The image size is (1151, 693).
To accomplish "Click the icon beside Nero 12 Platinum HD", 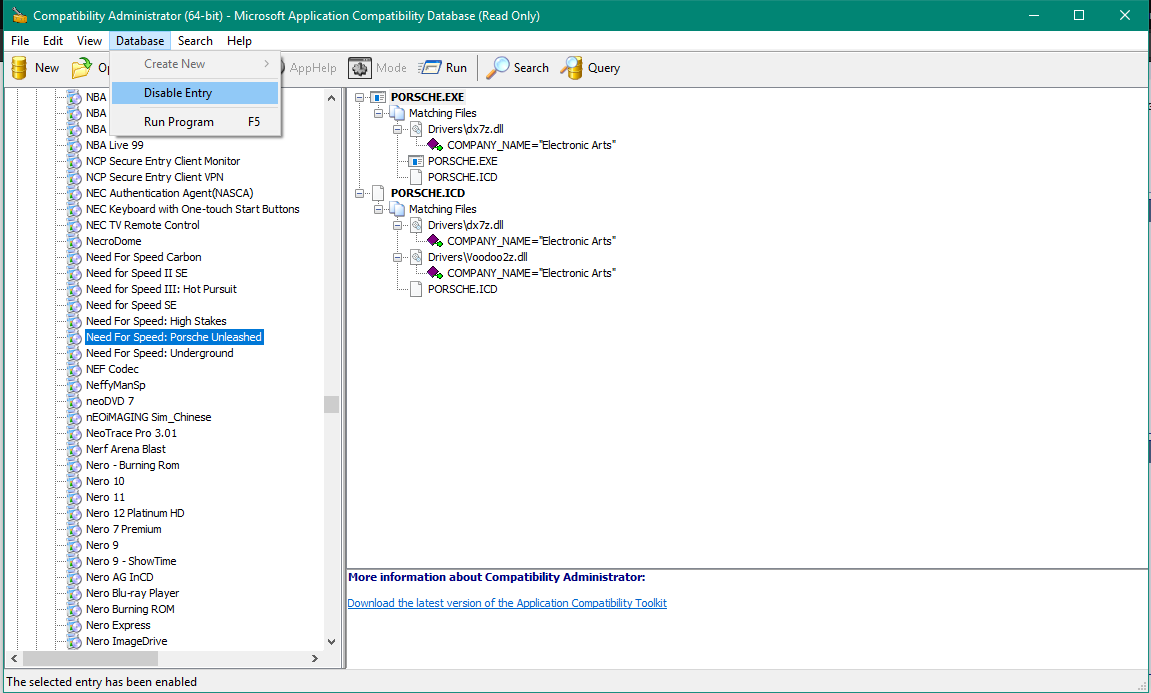I will coord(74,513).
